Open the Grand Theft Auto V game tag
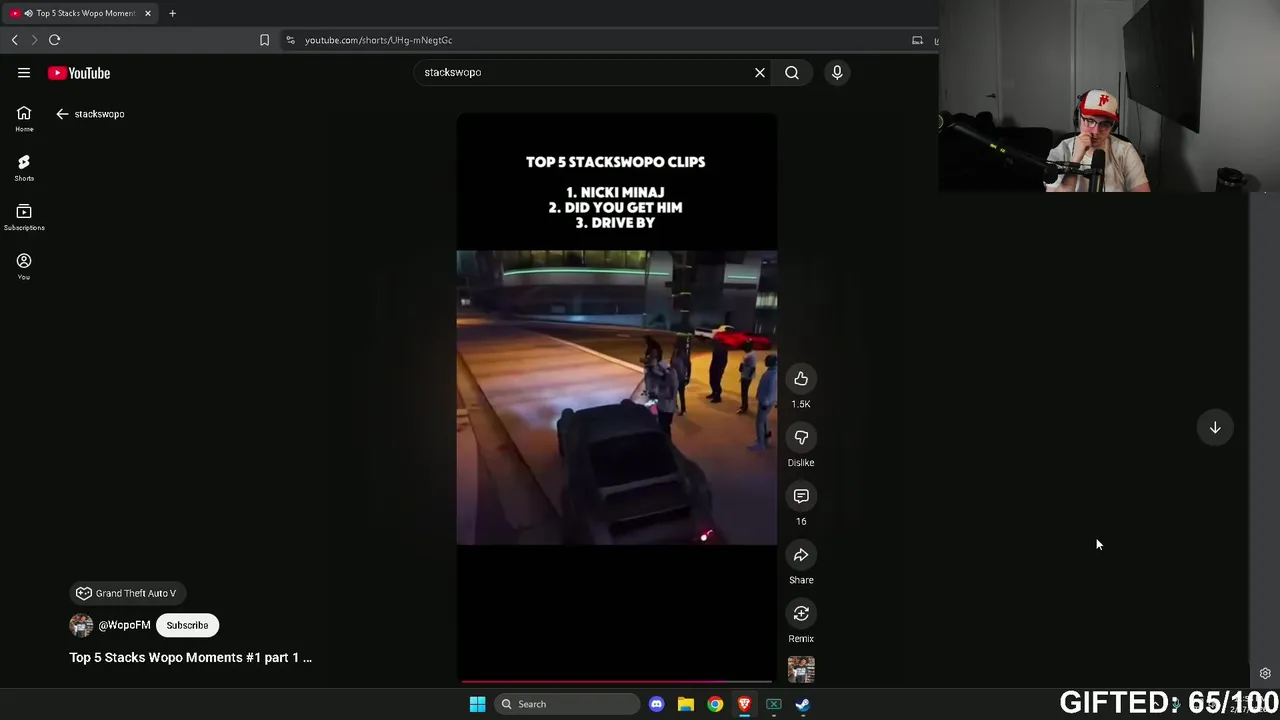Image resolution: width=1280 pixels, height=720 pixels. [127, 593]
